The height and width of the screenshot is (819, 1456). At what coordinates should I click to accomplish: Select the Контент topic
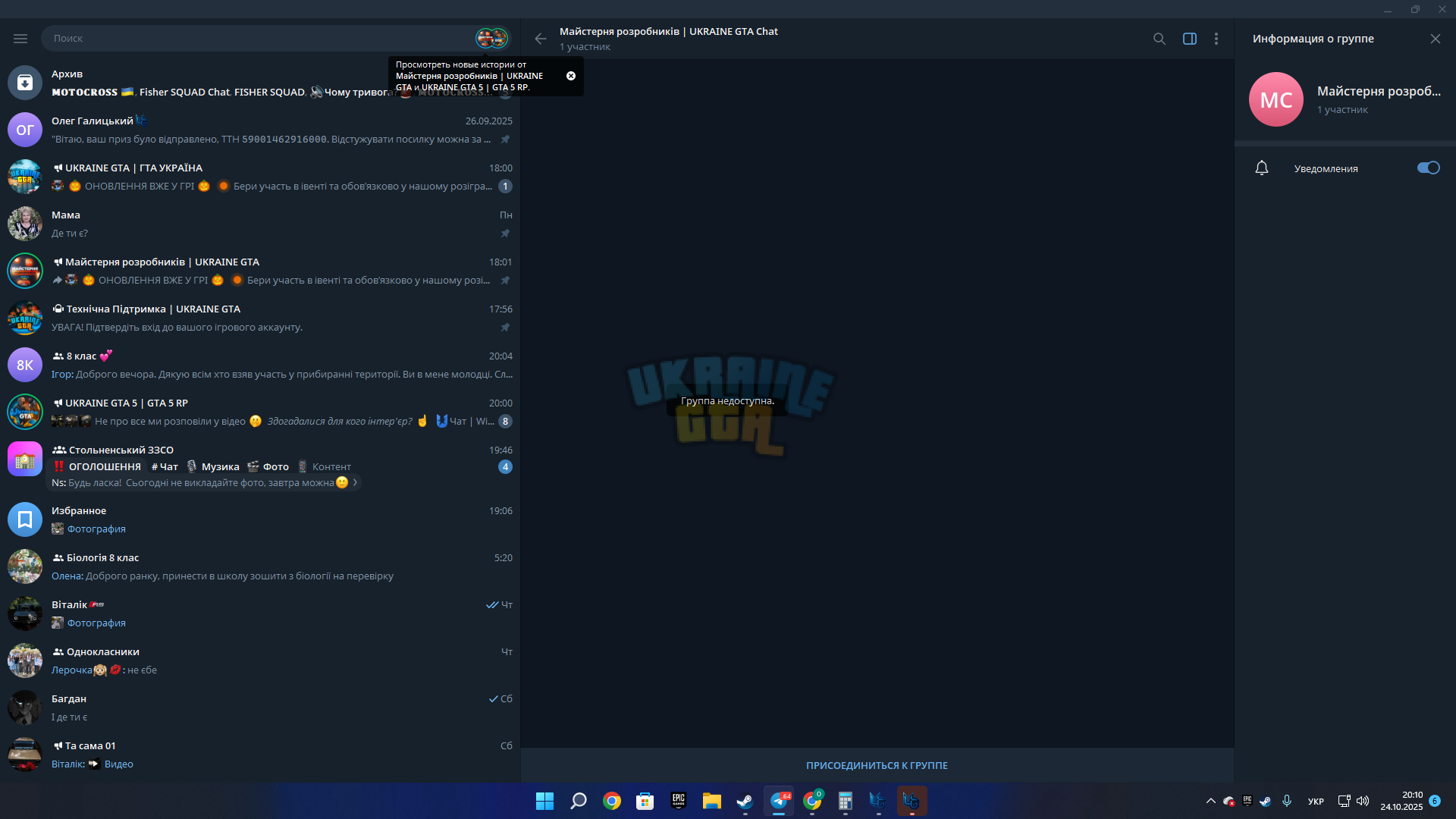pyautogui.click(x=324, y=467)
